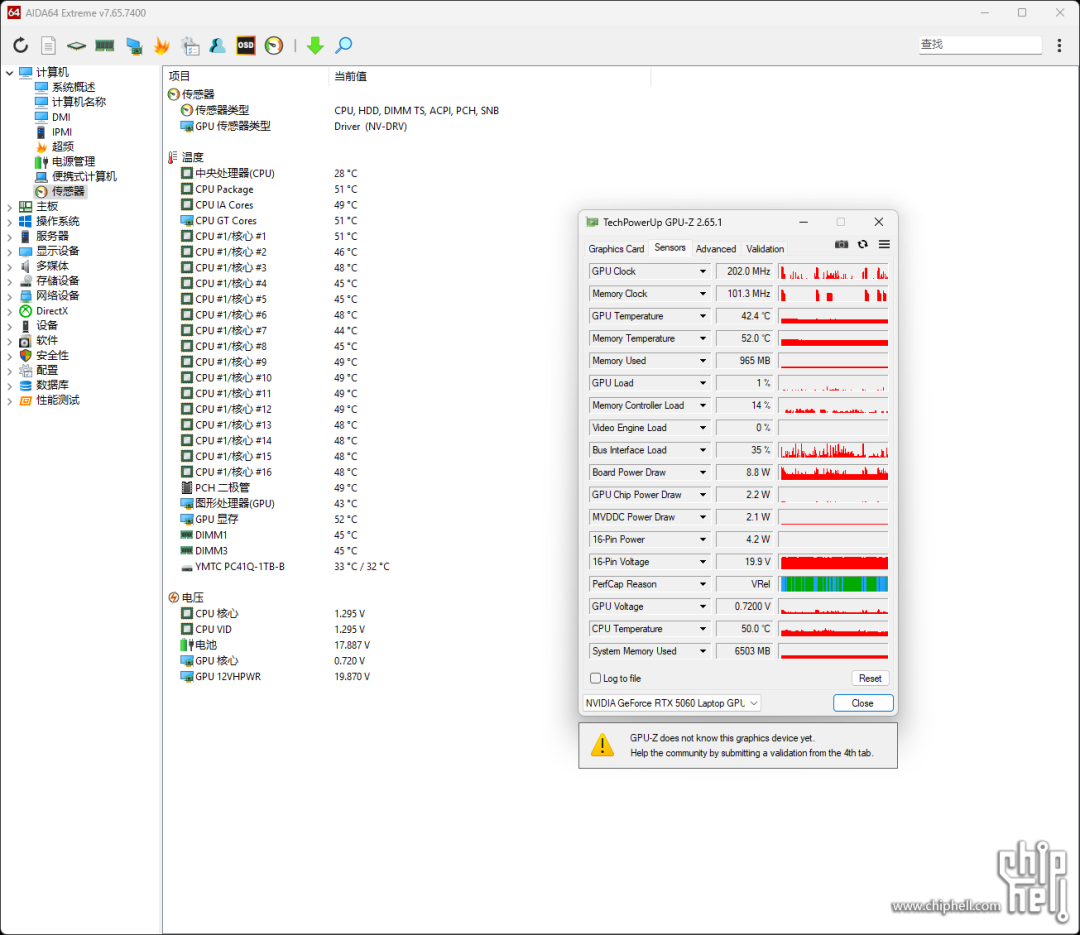Select 计算机名称 in the tree
This screenshot has width=1080, height=935.
[x=79, y=102]
